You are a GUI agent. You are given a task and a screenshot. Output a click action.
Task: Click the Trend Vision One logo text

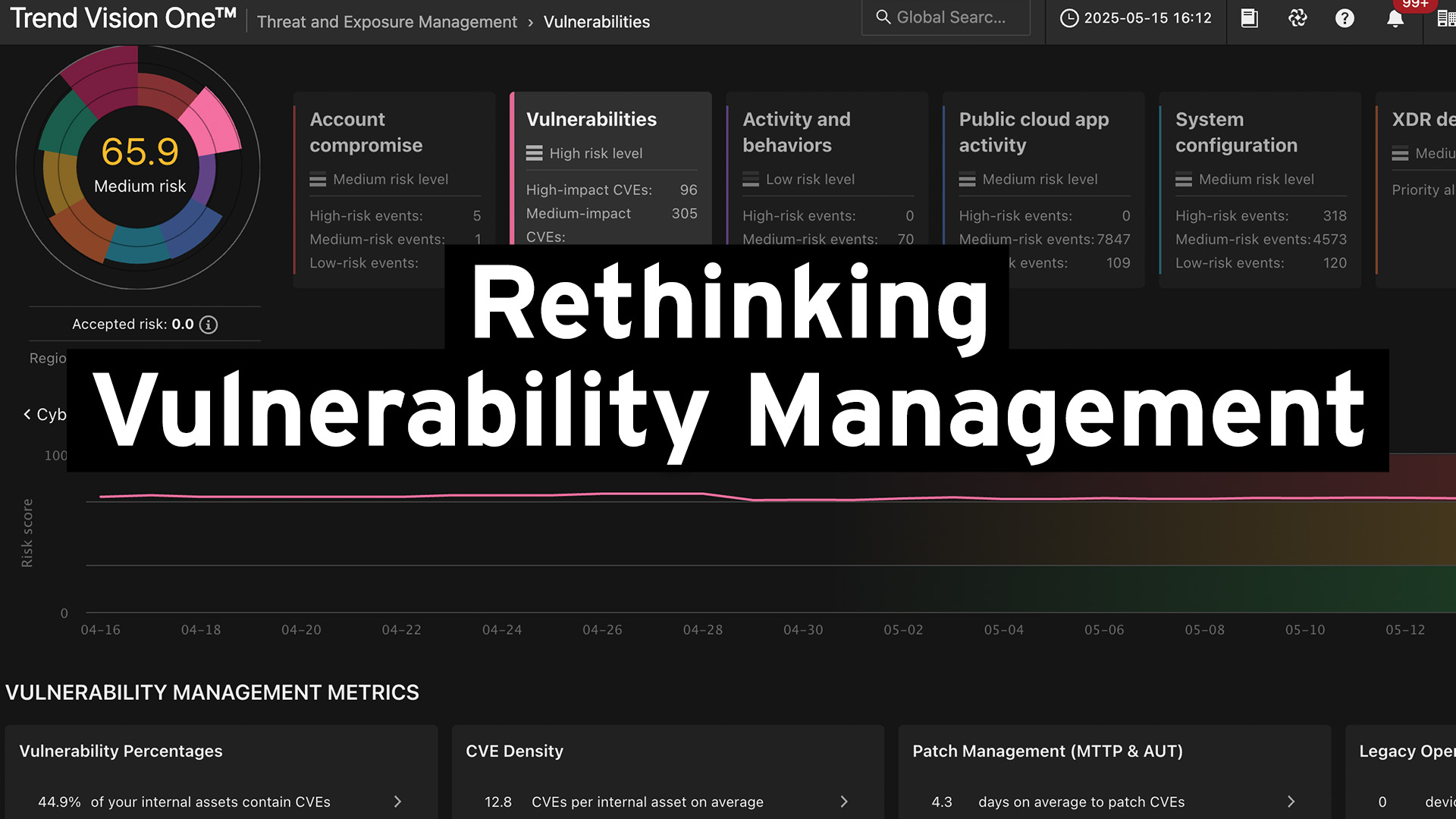(x=123, y=18)
